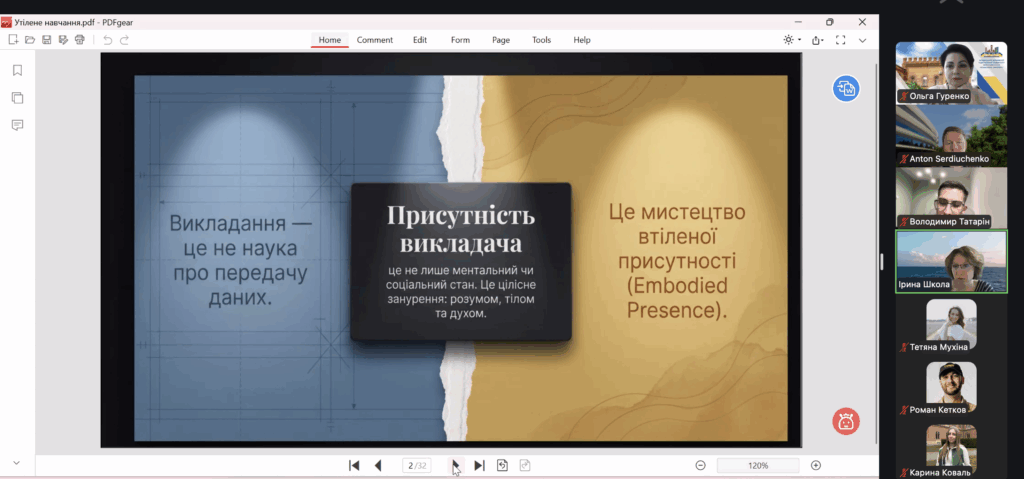The width and height of the screenshot is (1024, 479).
Task: Open the comments/annotations sidebar panel
Action: [x=17, y=125]
